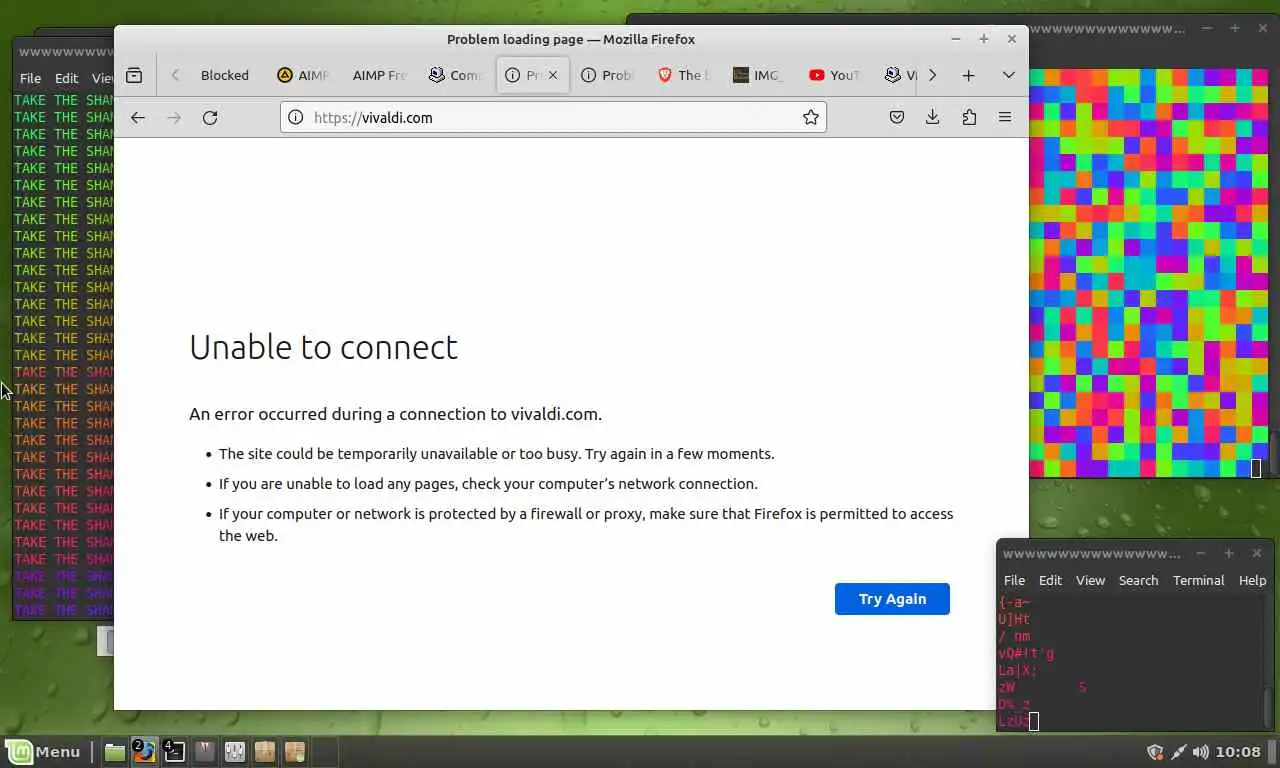Click the volume speaker tray icon
This screenshot has width=1280, height=768.
(1200, 752)
